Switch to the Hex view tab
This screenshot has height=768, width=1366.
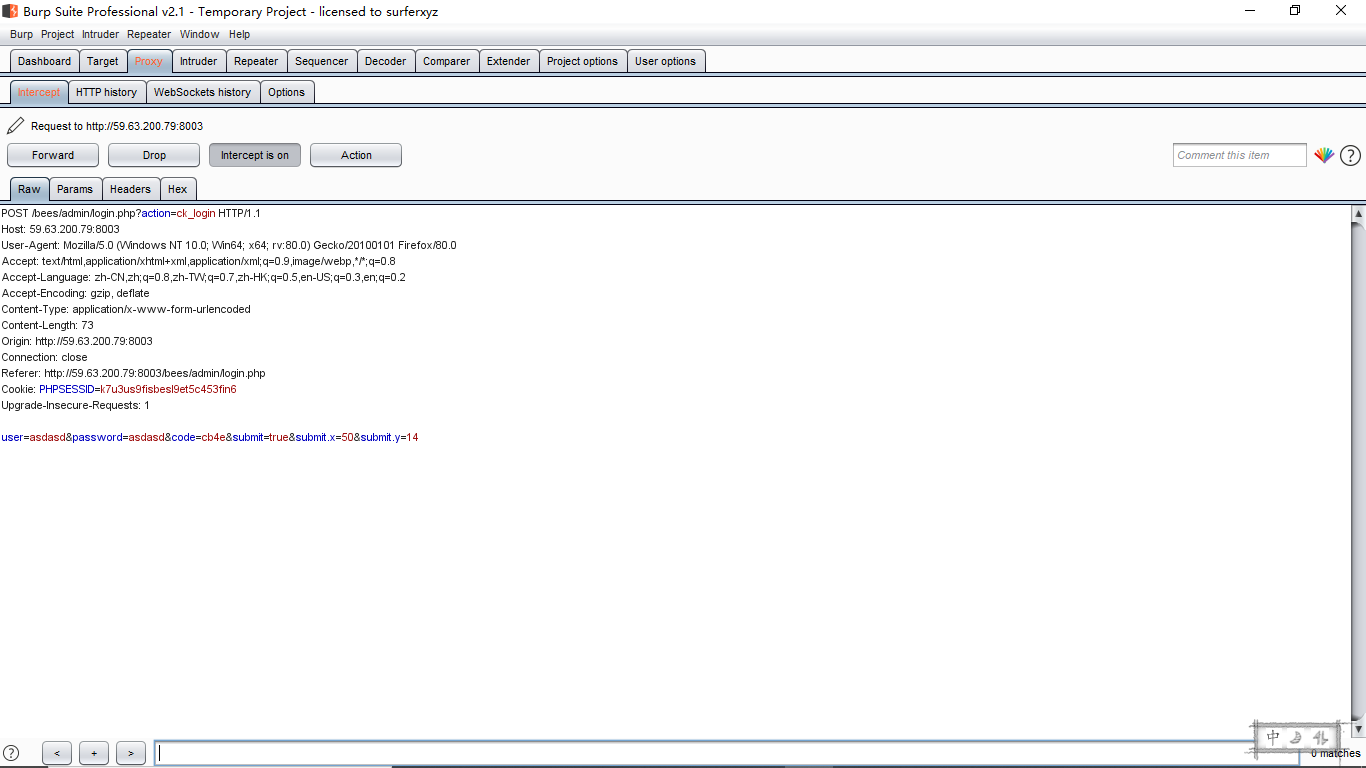(x=177, y=189)
